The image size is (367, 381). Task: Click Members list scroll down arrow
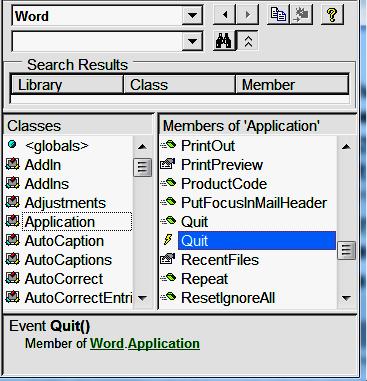346,298
